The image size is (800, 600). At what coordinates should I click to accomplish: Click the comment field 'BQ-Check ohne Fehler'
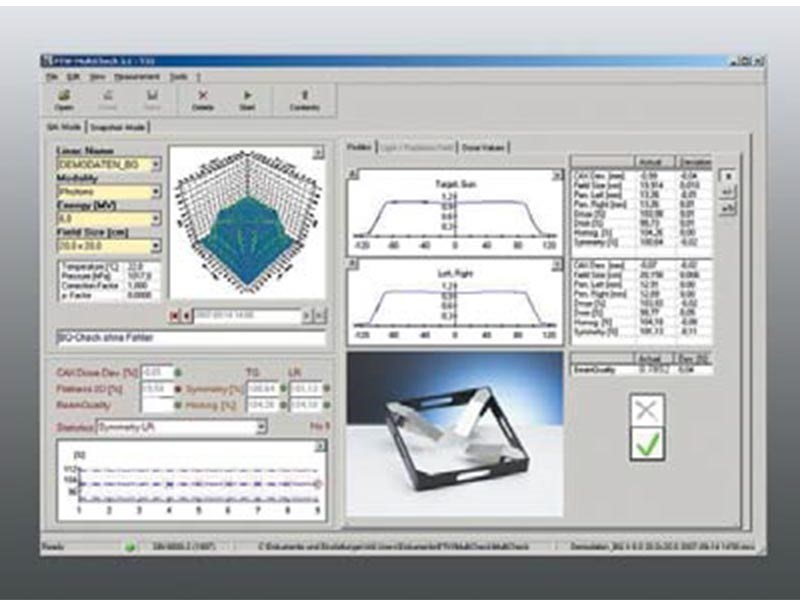tap(191, 338)
